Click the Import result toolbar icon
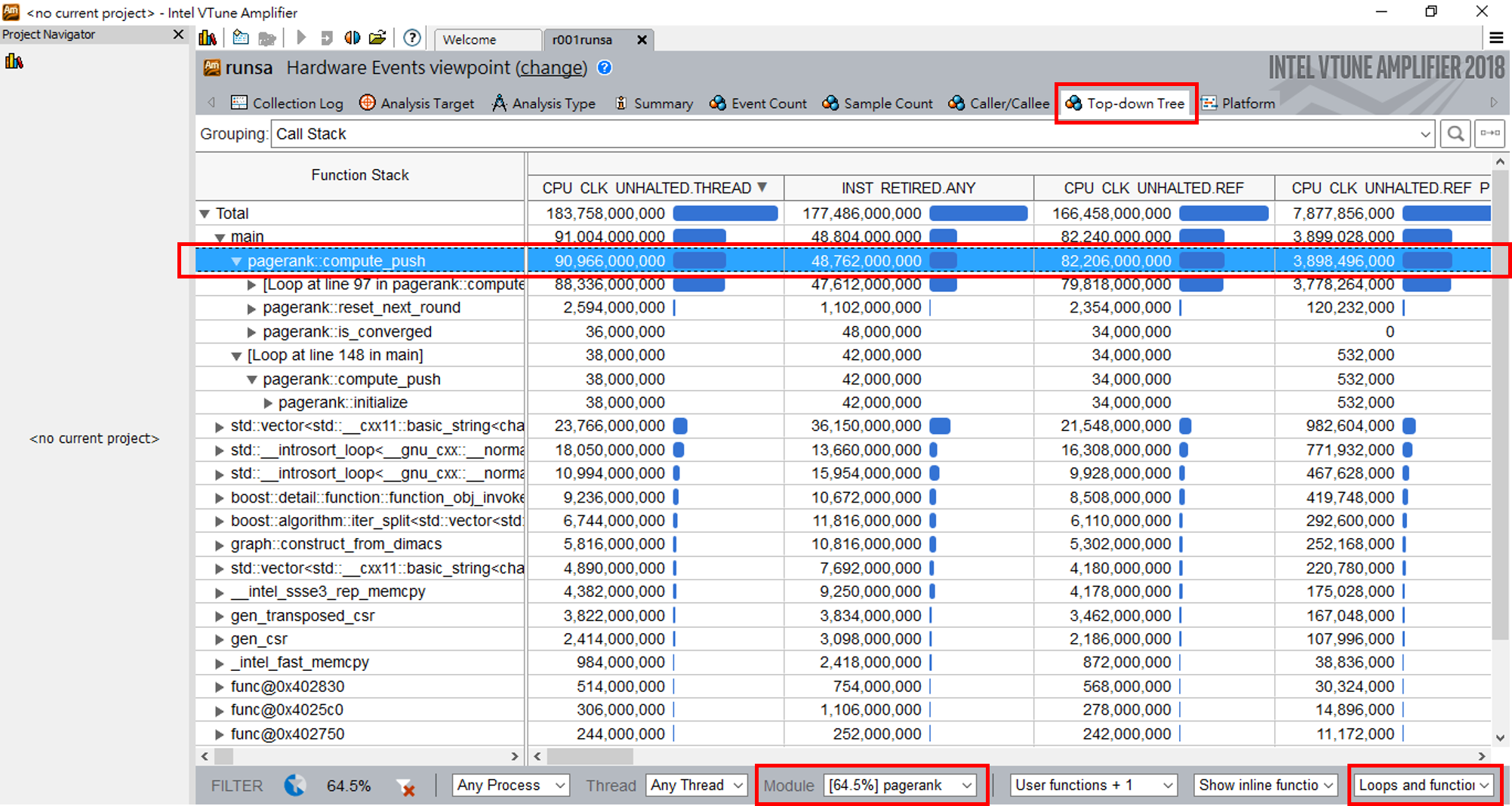The width and height of the screenshot is (1512, 806). pos(327,38)
